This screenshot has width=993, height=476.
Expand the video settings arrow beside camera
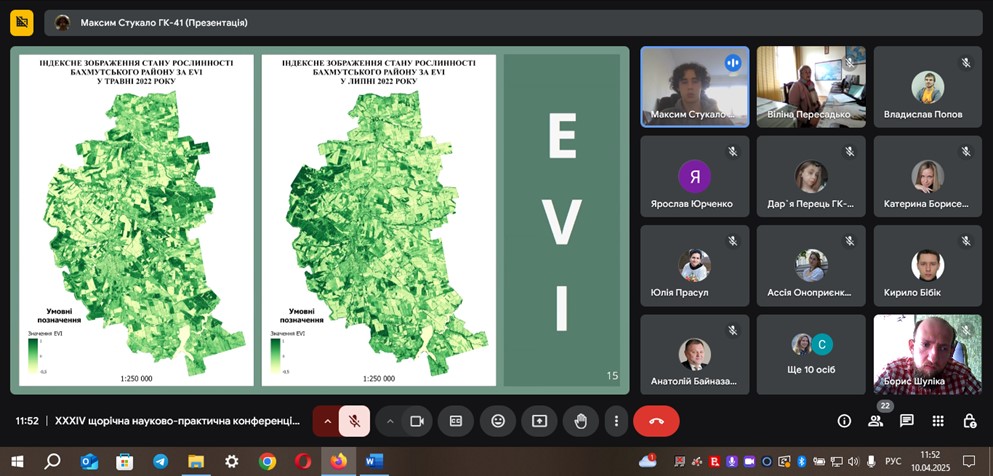point(390,421)
